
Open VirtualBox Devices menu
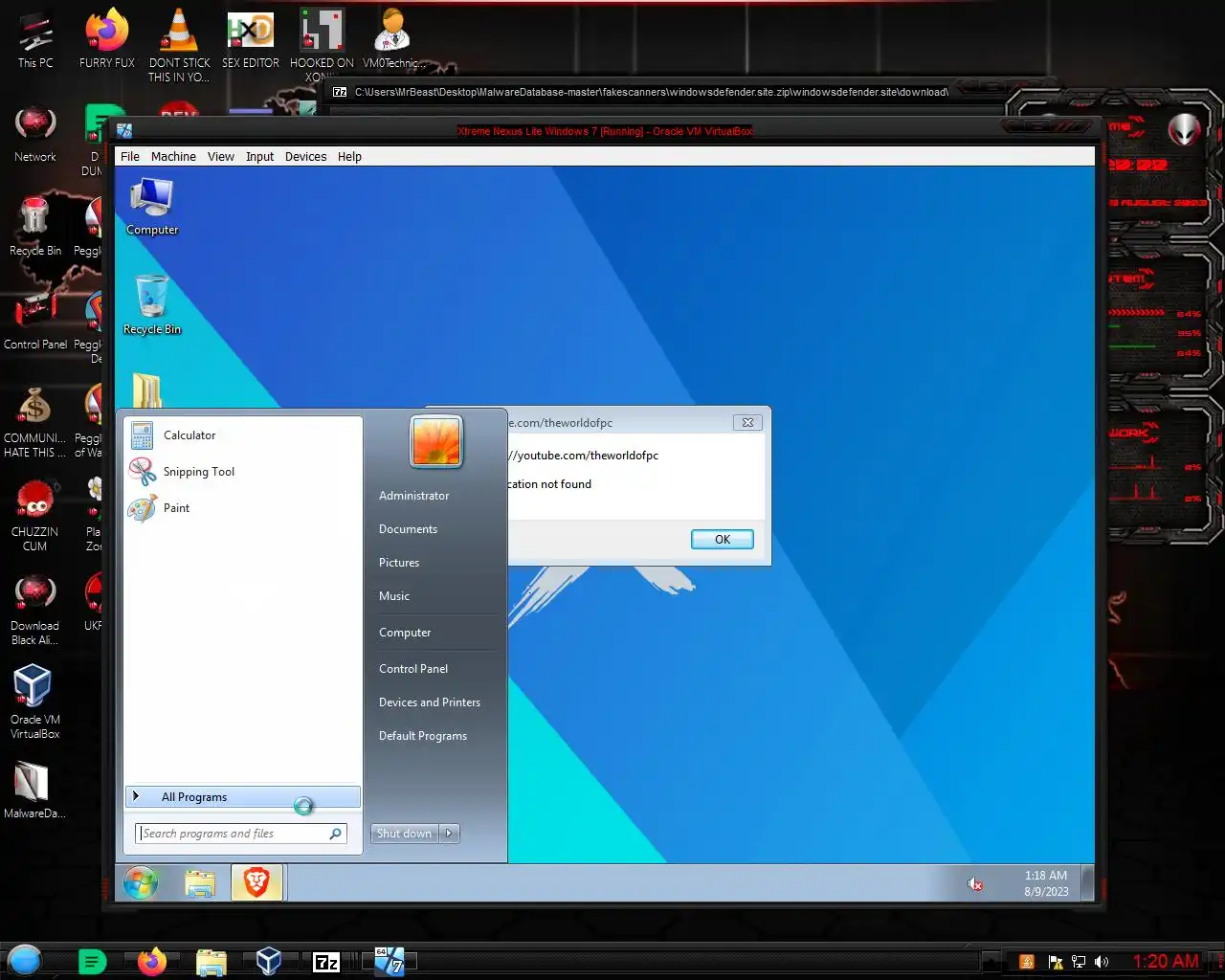pos(305,157)
